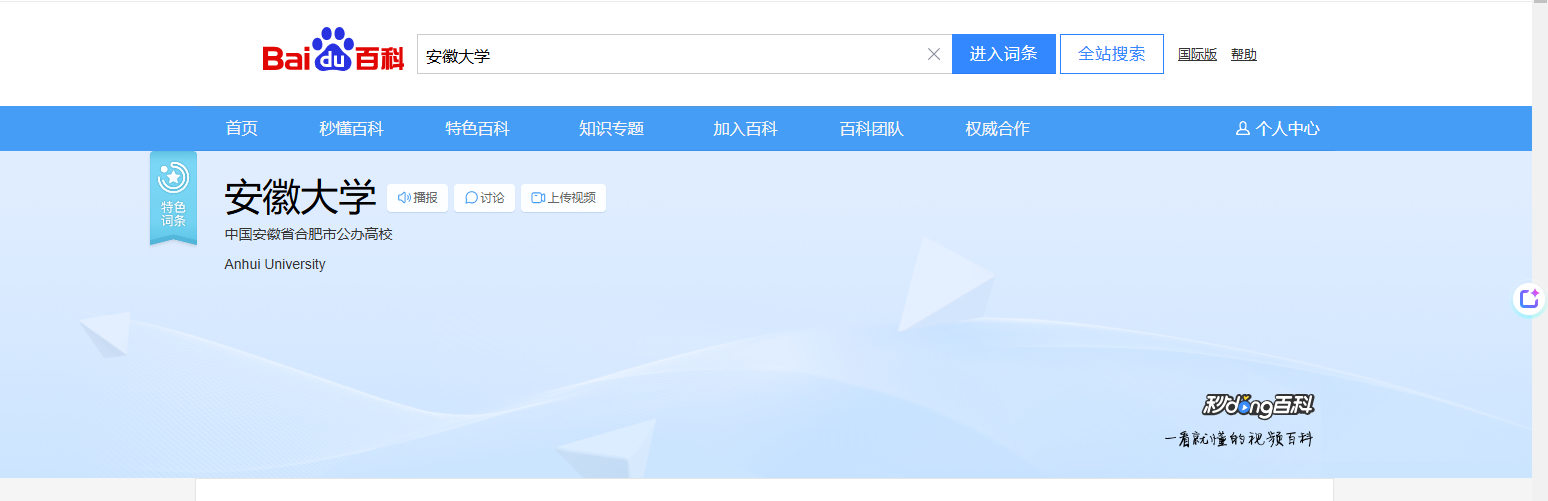Open 个人中心 user profile

point(1277,129)
